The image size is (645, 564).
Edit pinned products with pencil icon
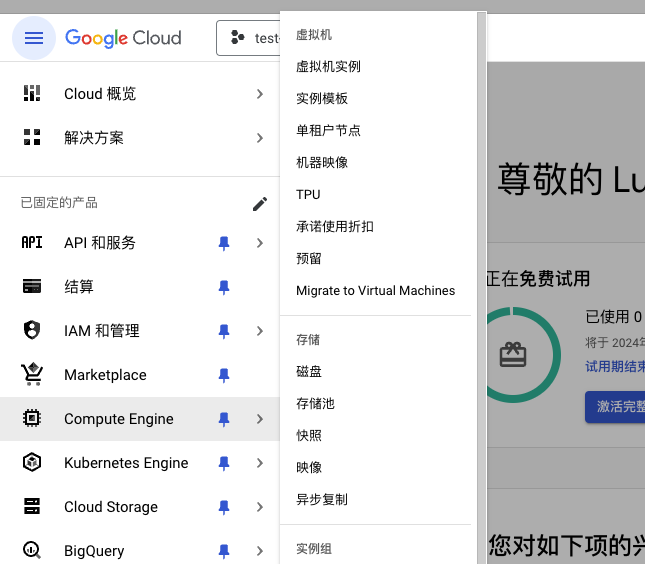click(260, 203)
